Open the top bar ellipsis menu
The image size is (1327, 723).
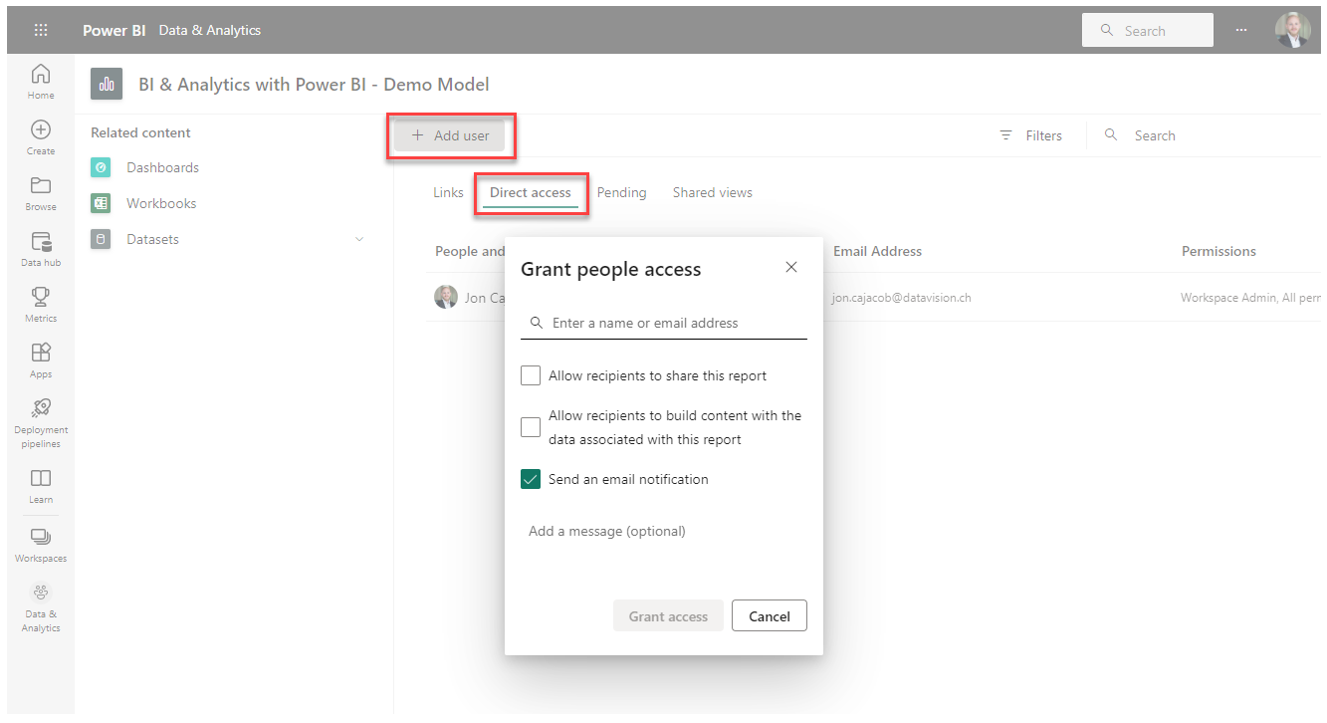pos(1241,30)
